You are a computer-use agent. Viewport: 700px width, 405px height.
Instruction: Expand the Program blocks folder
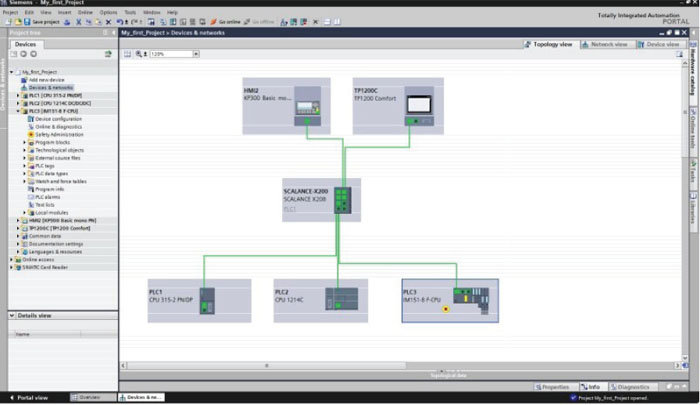[x=25, y=142]
